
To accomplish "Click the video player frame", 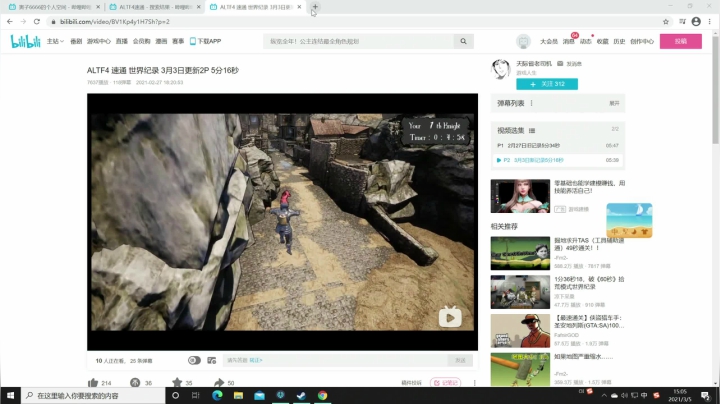I will pyautogui.click(x=282, y=222).
